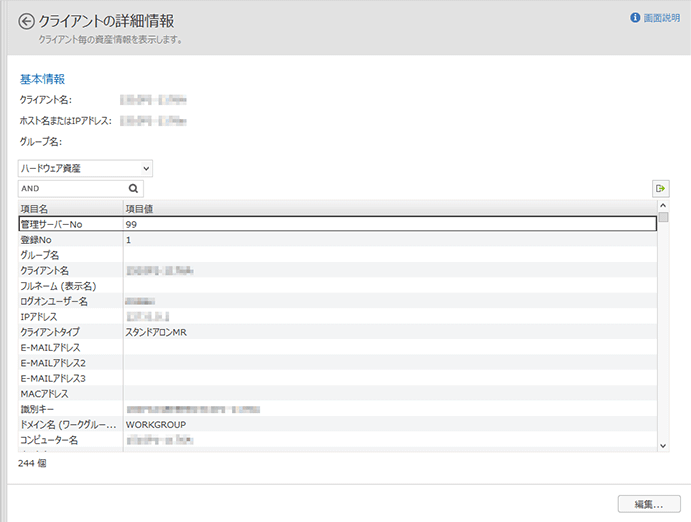Image resolution: width=691 pixels, height=522 pixels.
Task: Select the コンピューター名 row
Action: [338, 440]
